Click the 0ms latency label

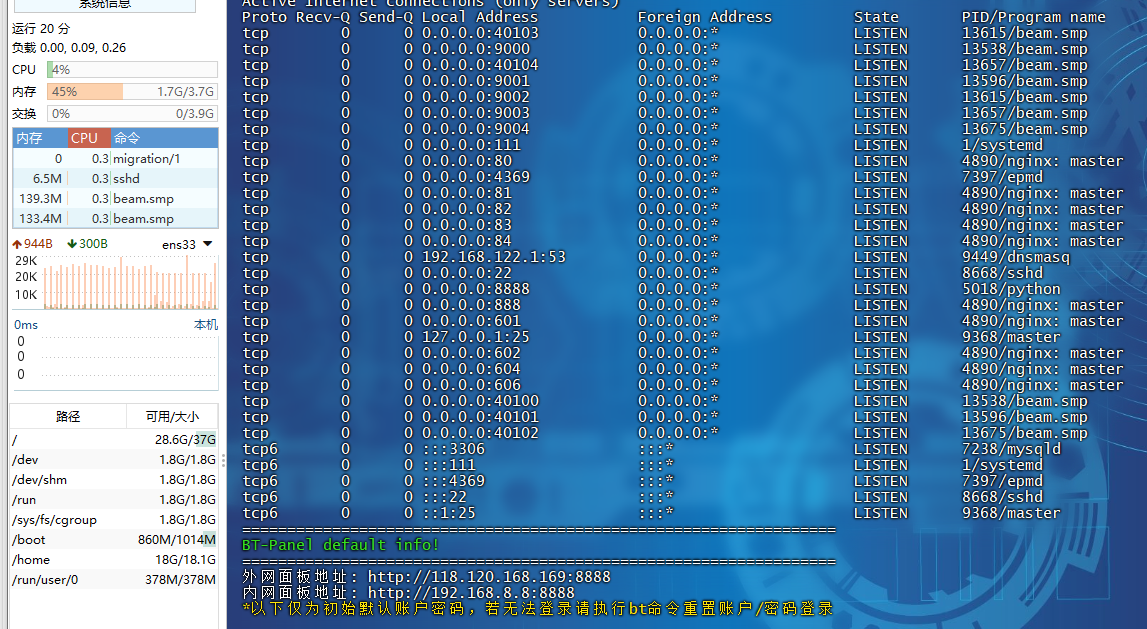(26, 325)
